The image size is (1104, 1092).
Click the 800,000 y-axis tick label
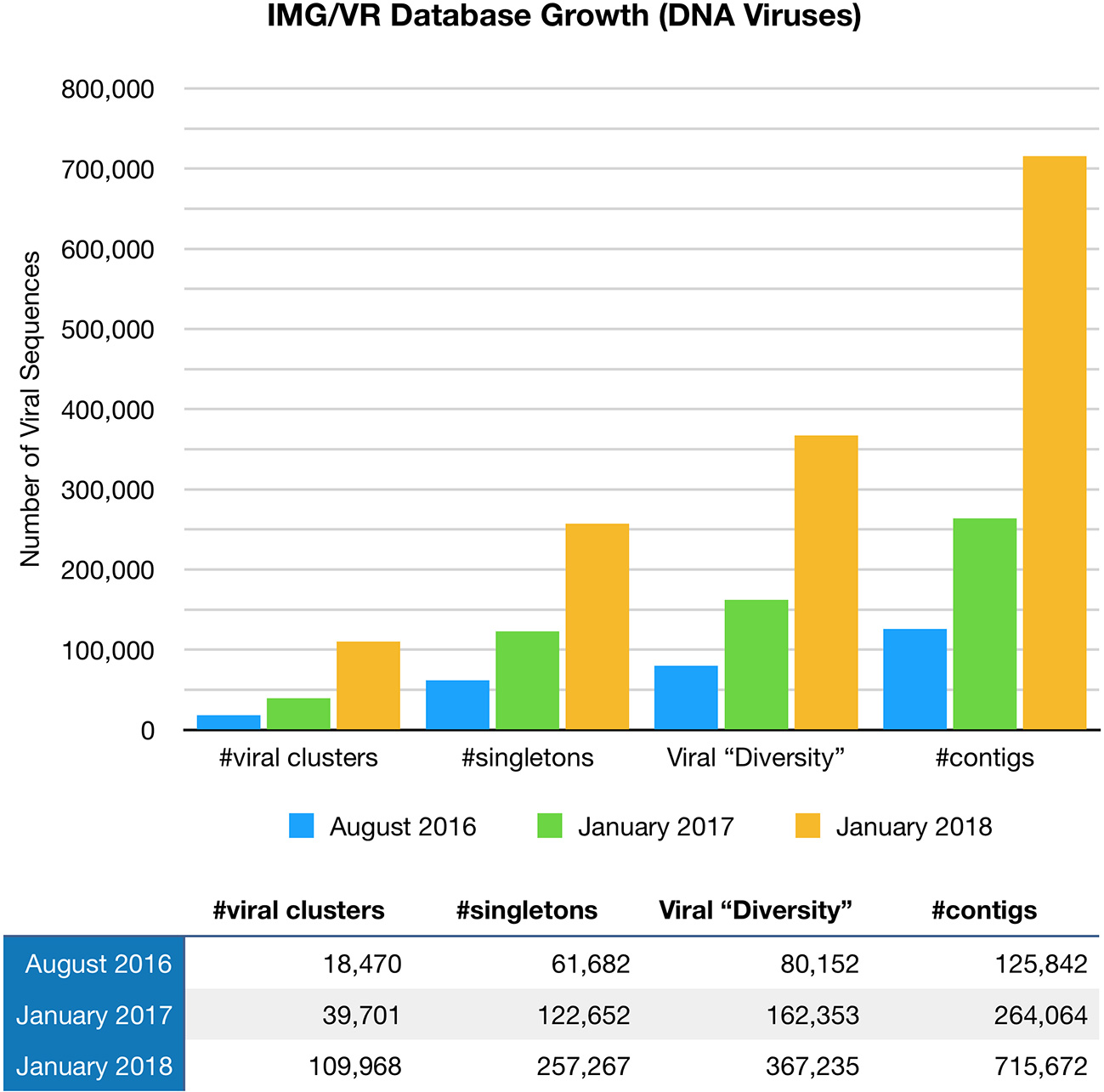pos(108,89)
